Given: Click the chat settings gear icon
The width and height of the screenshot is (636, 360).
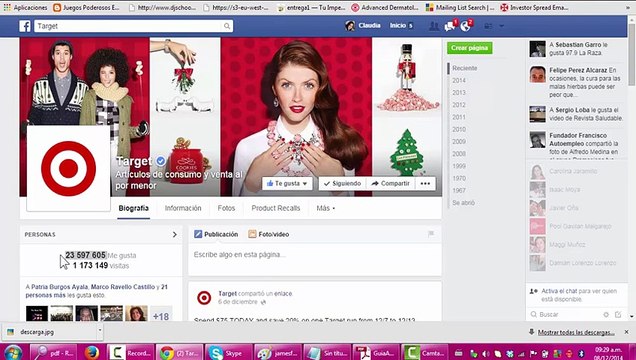Looking at the screenshot, I should tap(606, 314).
